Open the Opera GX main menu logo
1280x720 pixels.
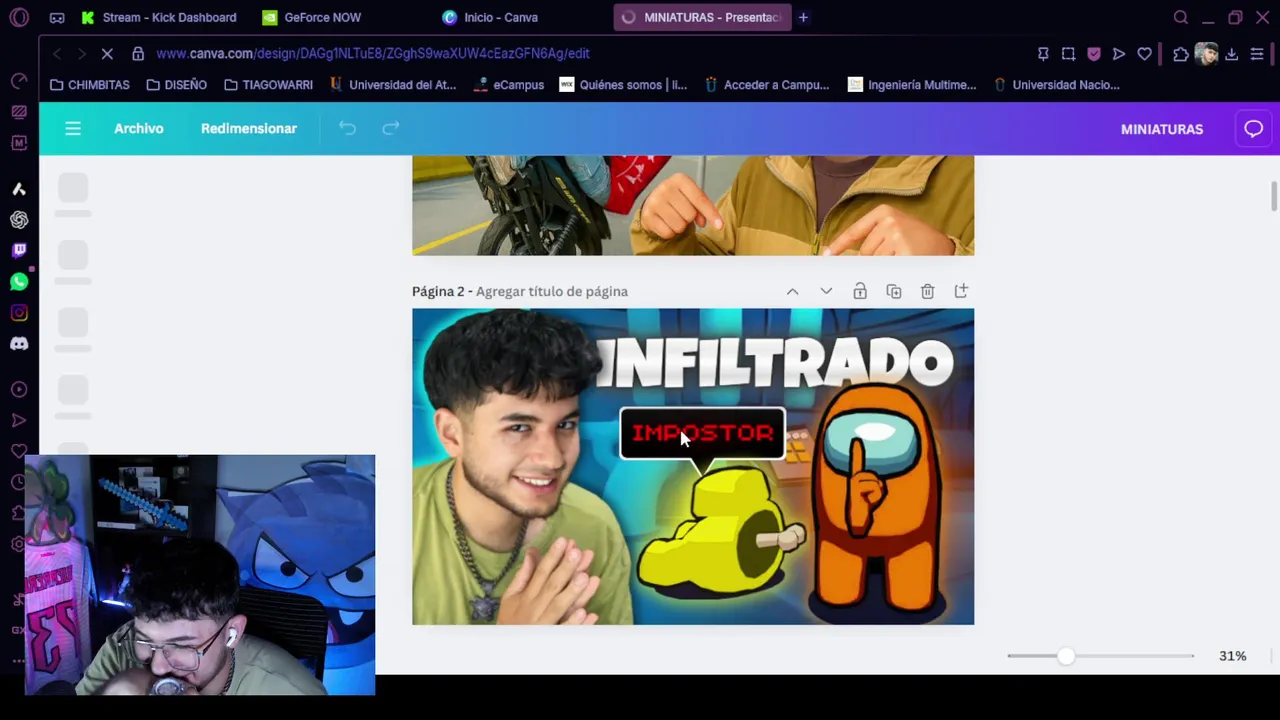point(19,17)
